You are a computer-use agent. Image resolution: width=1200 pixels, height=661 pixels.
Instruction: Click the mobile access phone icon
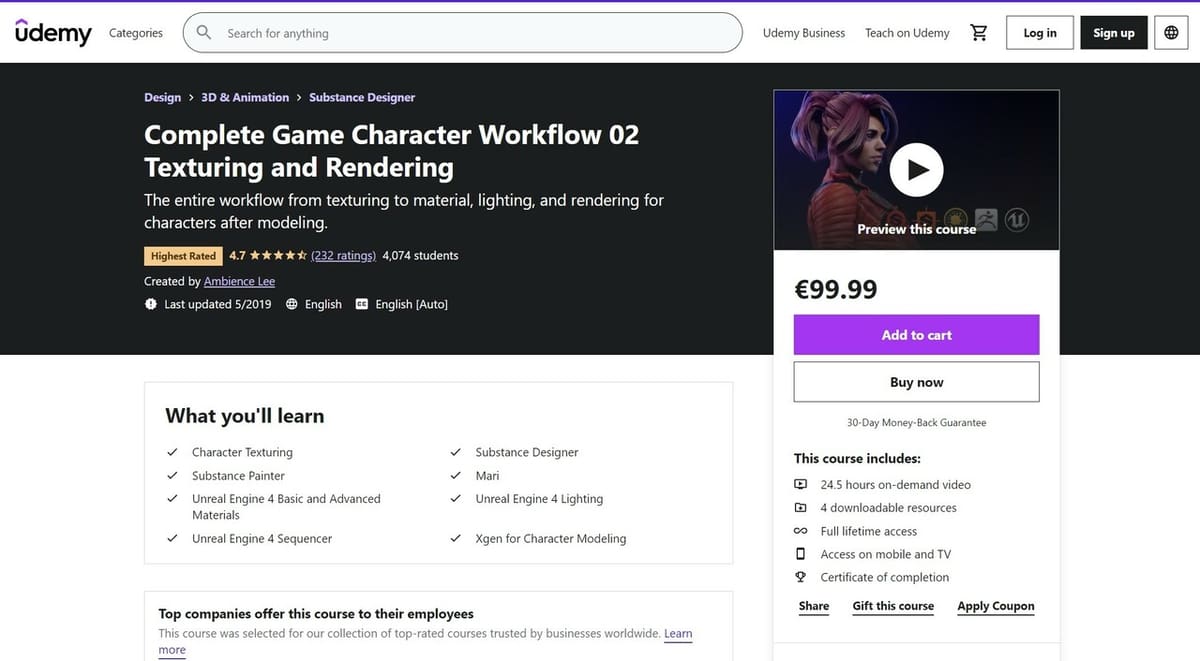pyautogui.click(x=801, y=554)
